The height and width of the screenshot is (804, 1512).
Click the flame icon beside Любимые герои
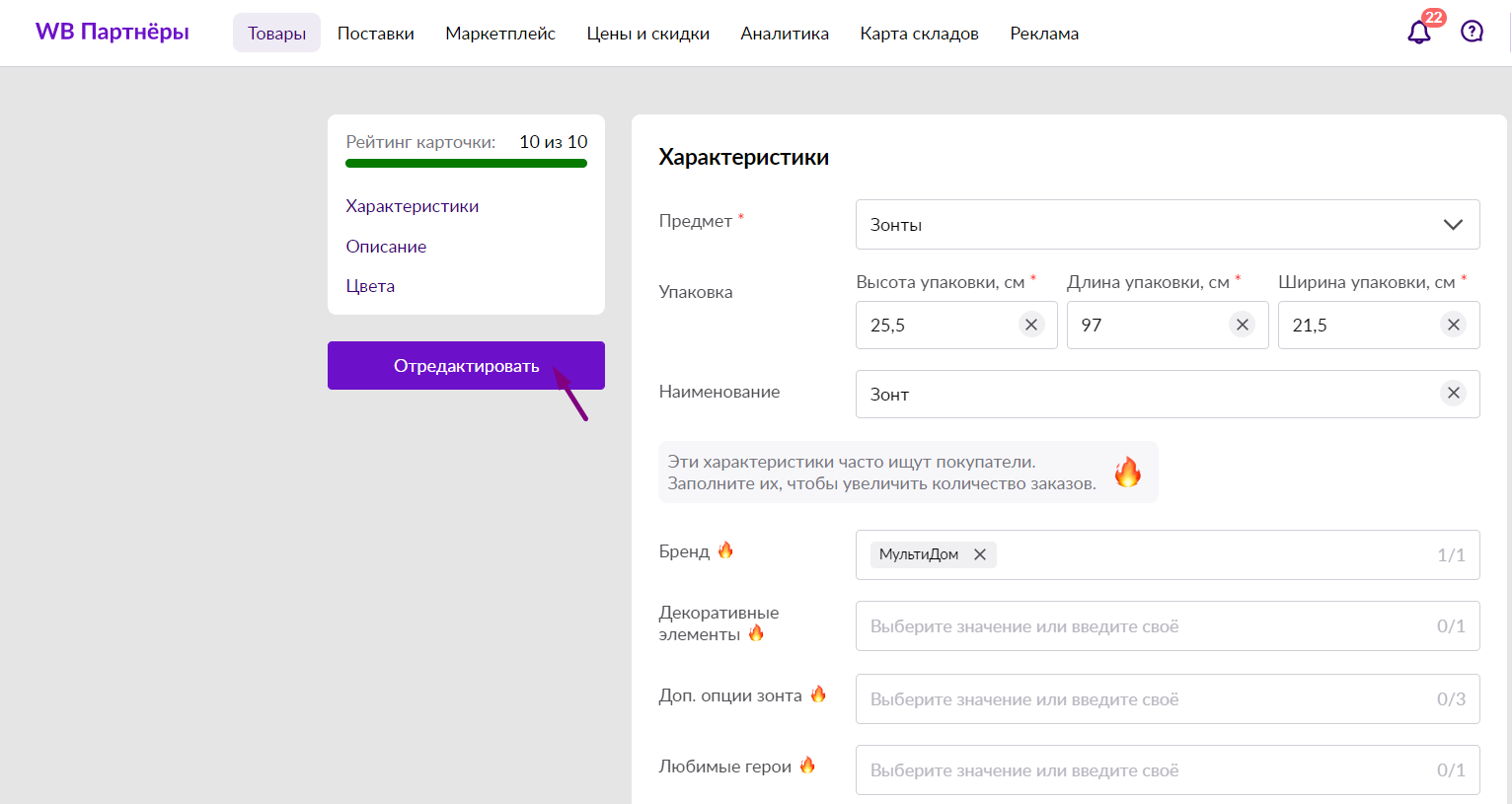(x=807, y=765)
